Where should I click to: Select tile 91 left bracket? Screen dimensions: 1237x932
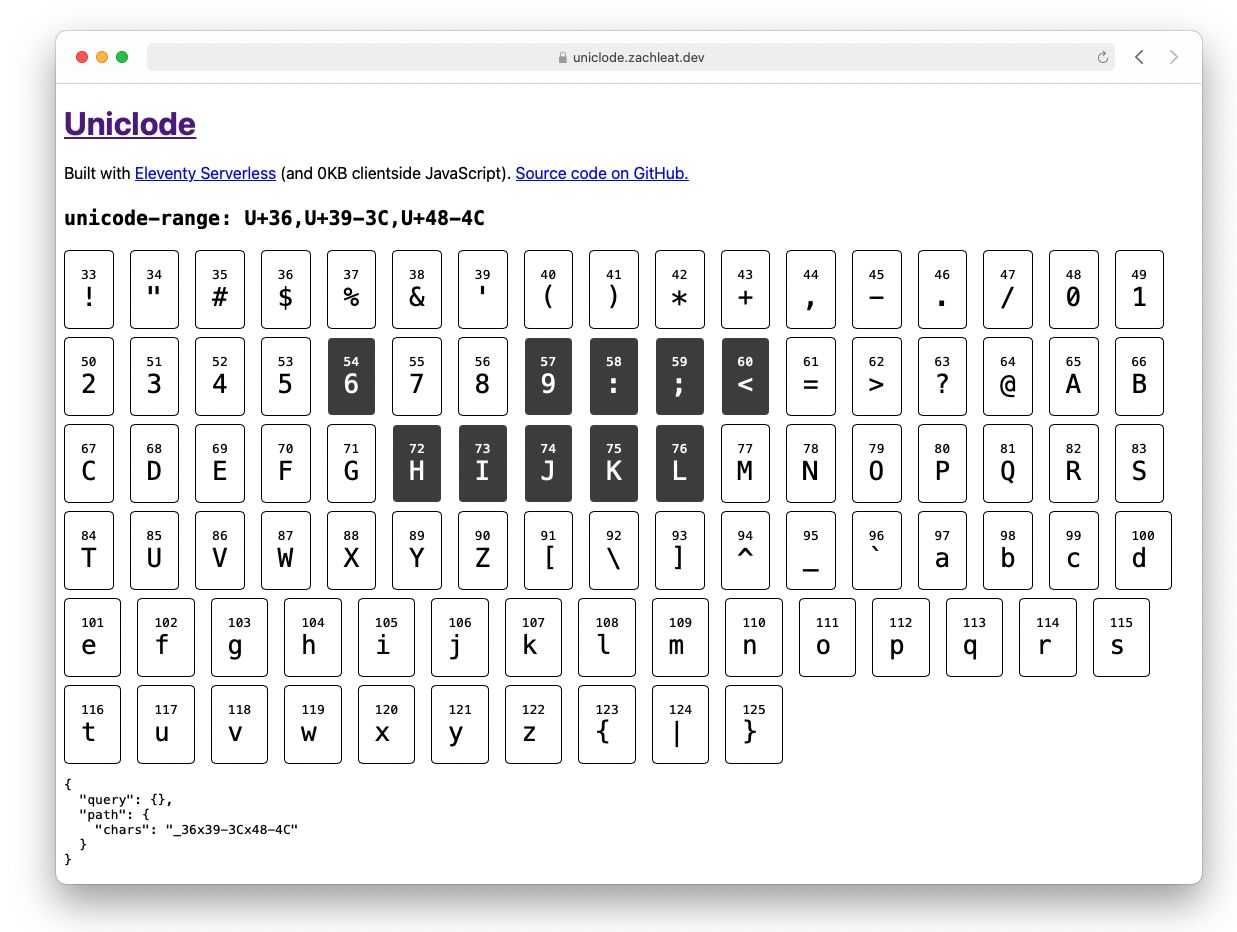(x=548, y=550)
